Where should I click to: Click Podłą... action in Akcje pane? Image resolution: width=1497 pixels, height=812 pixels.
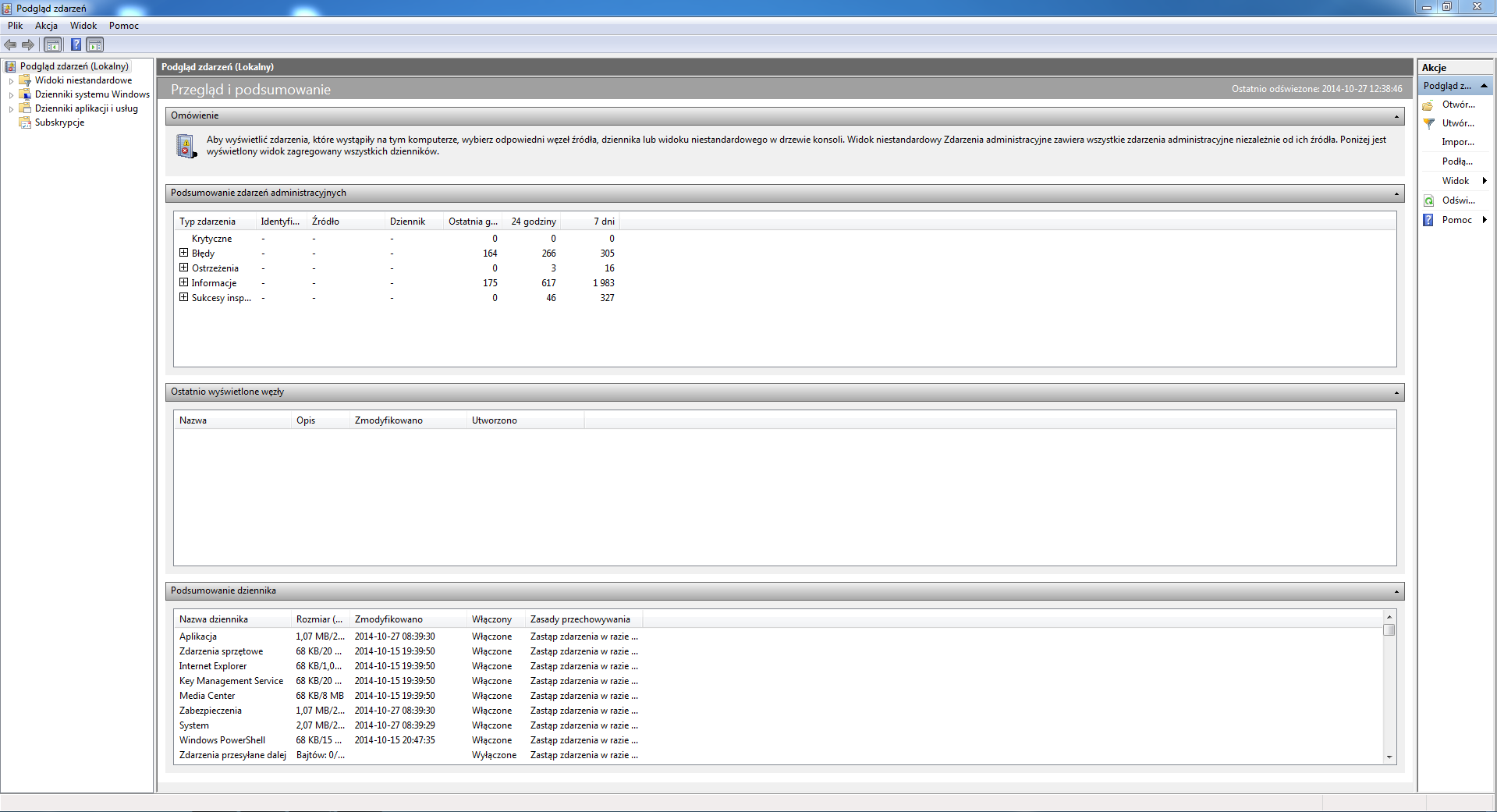click(1457, 161)
